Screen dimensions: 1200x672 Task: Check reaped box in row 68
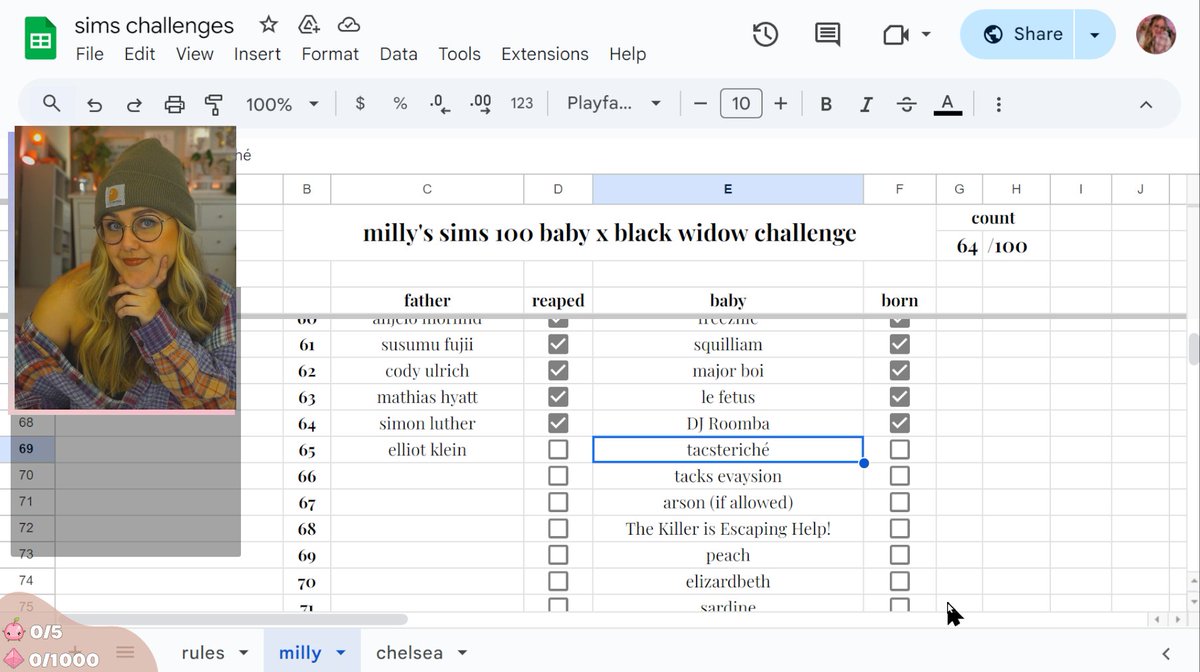[x=558, y=528]
